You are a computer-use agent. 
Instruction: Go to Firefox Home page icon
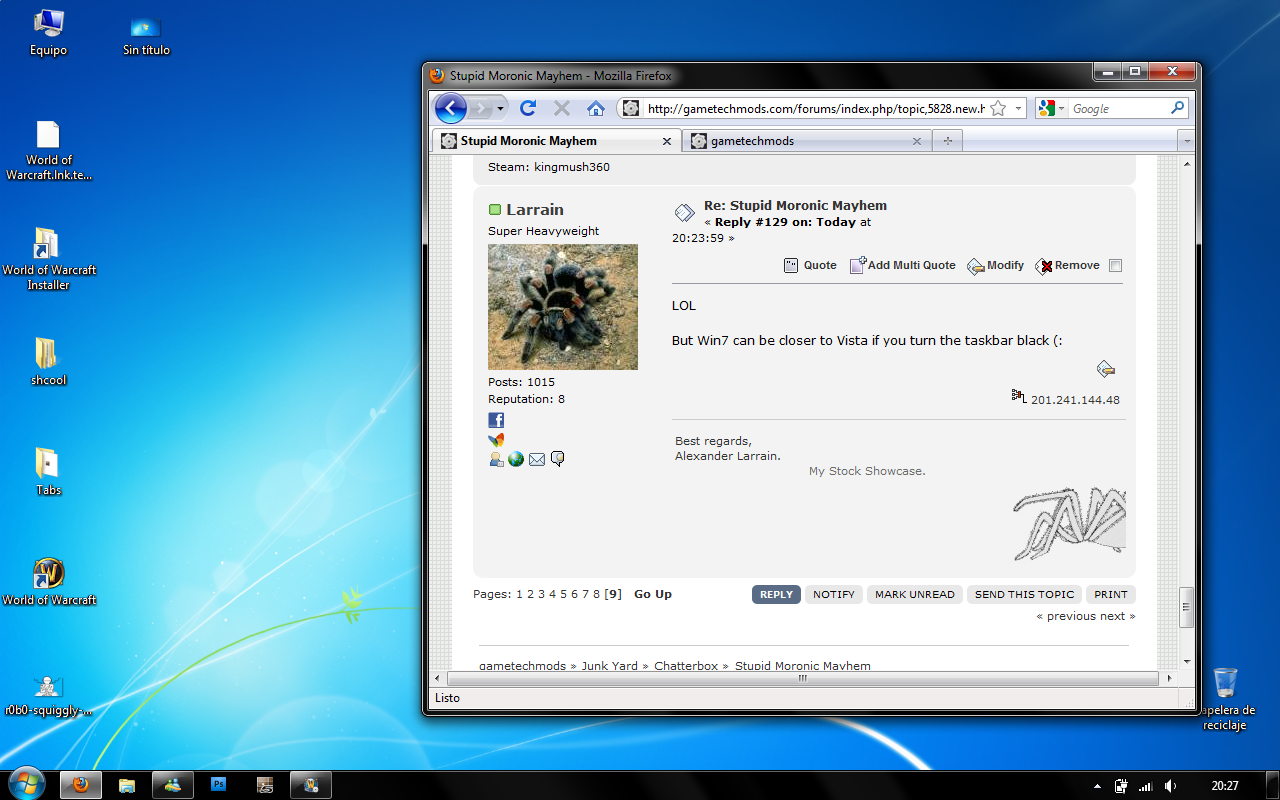(596, 108)
